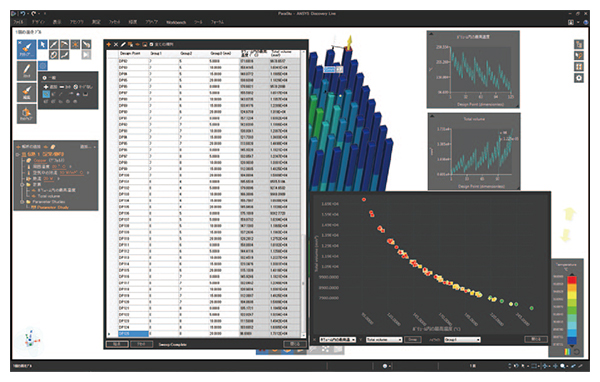Click the red band of temperature legend

coord(572,280)
